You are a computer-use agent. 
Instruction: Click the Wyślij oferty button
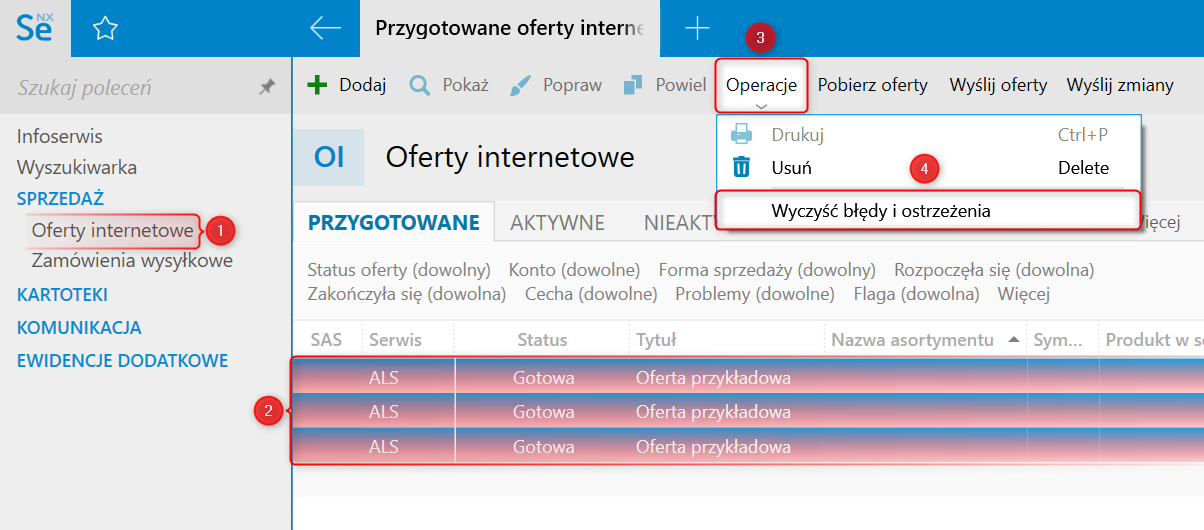(998, 85)
